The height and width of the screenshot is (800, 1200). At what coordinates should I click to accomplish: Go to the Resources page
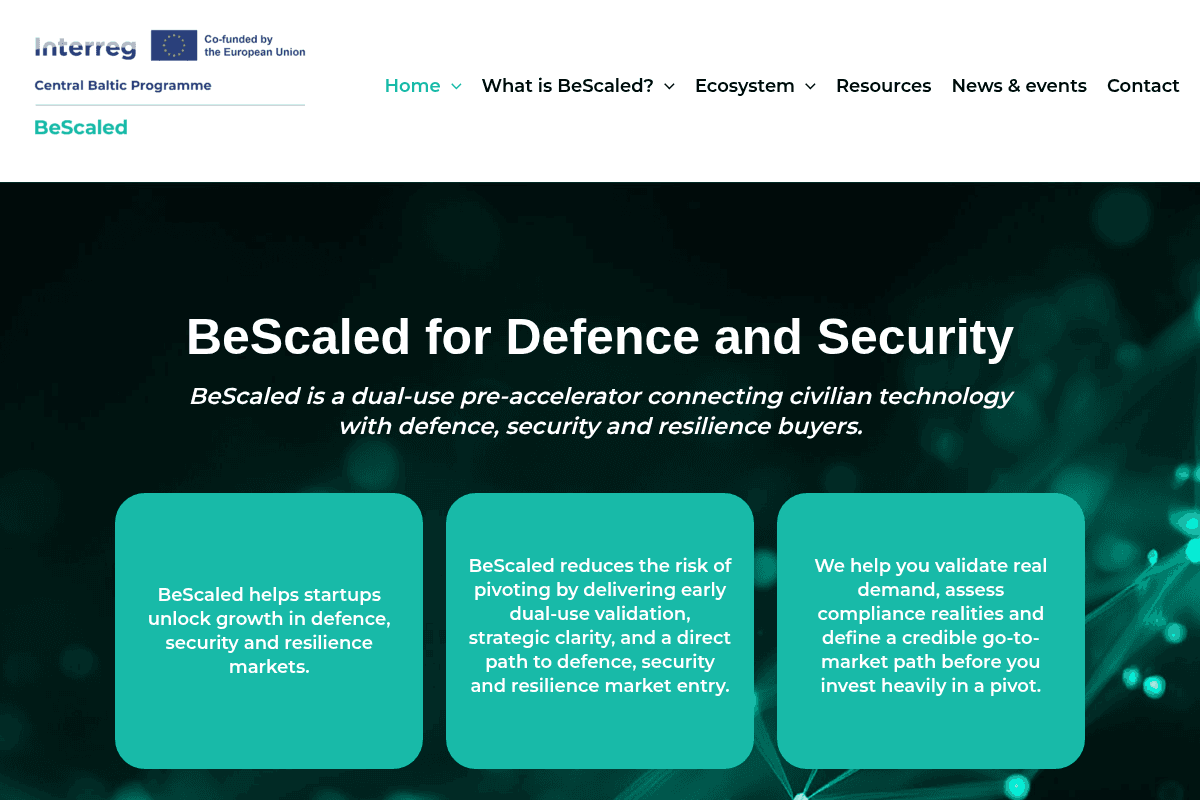[x=883, y=86]
